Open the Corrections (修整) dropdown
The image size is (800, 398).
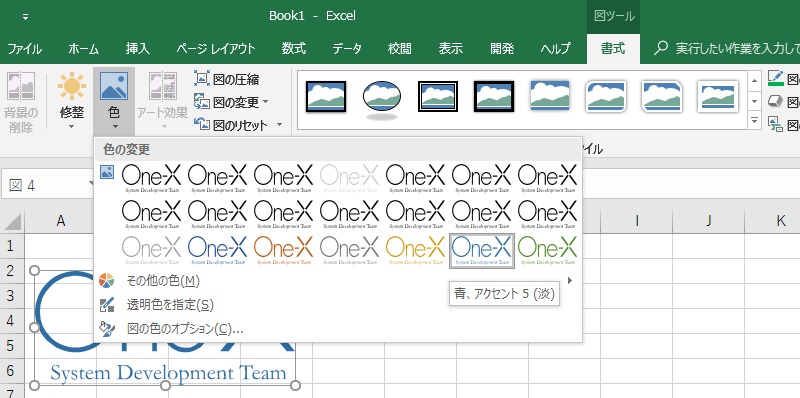(72, 102)
